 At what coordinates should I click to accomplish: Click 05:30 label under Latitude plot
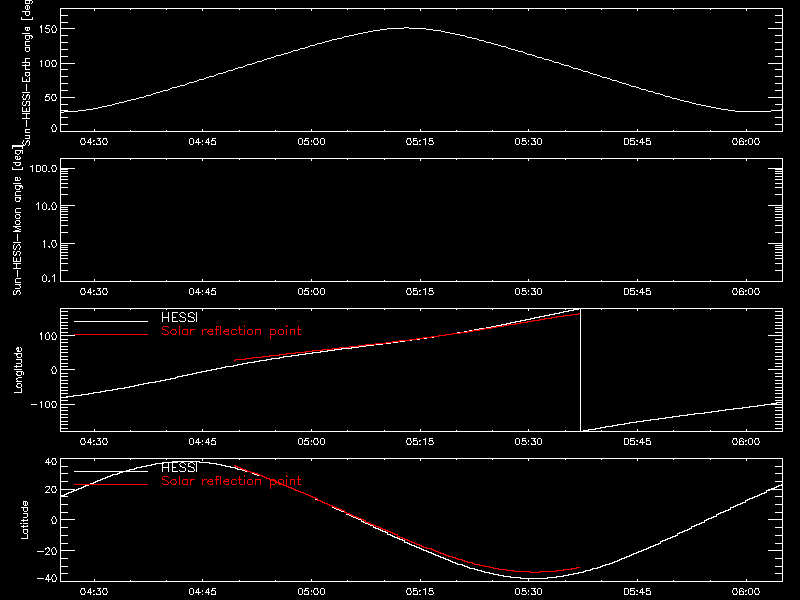coord(529,592)
